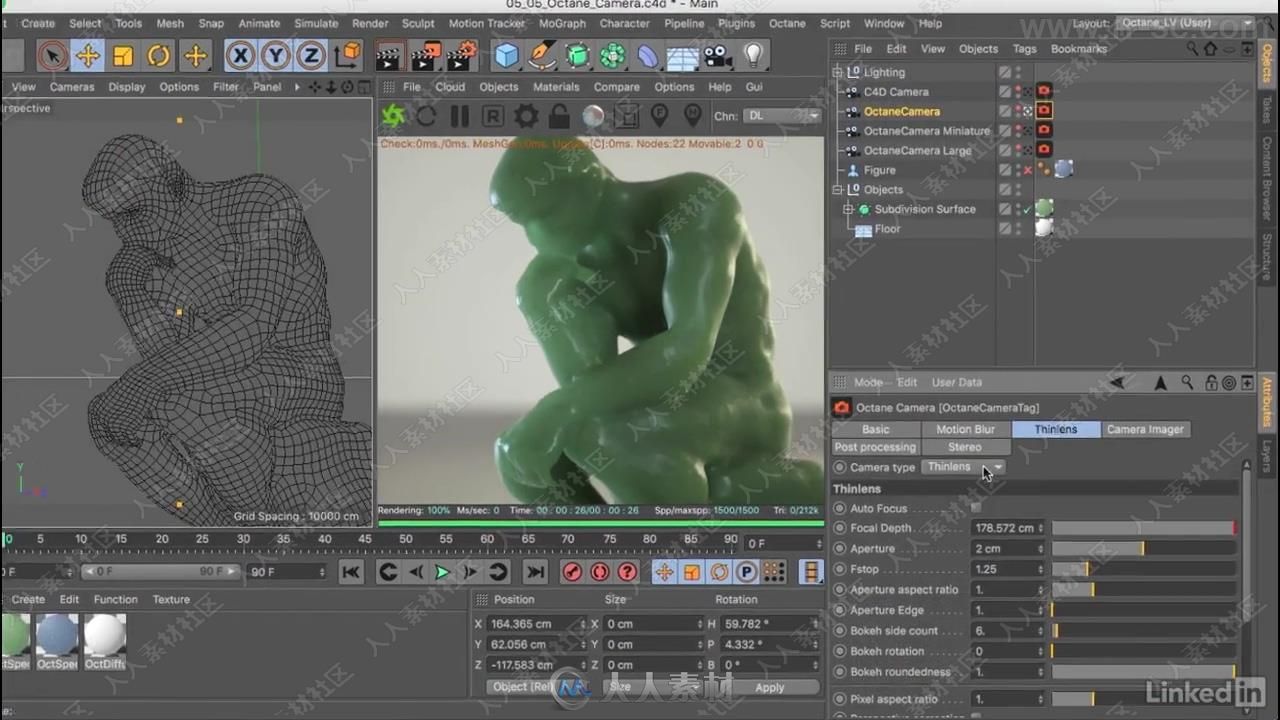Add a Light bulb object
The width and height of the screenshot is (1280, 720).
coord(753,56)
